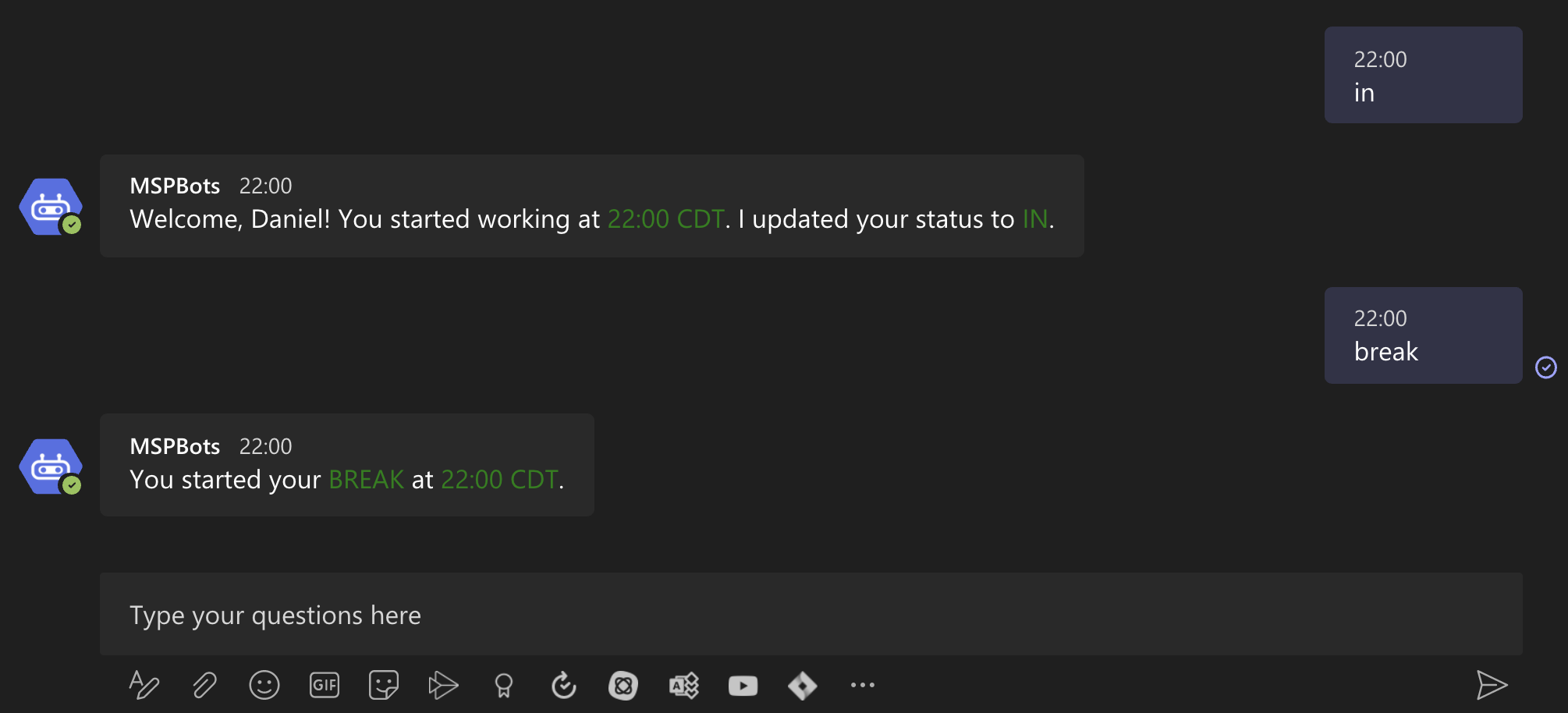Click the rounded atom-style app icon
The height and width of the screenshot is (713, 1568).
point(623,685)
